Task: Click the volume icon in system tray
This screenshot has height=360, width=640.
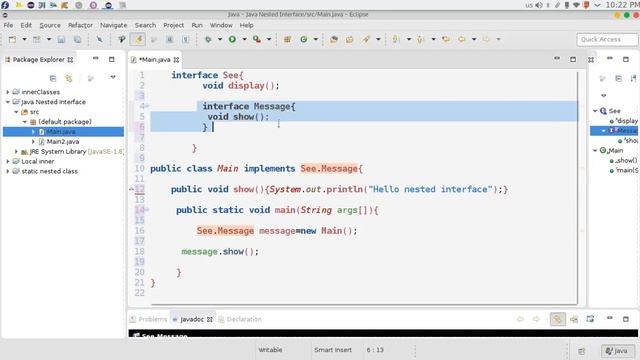Action: [539, 5]
